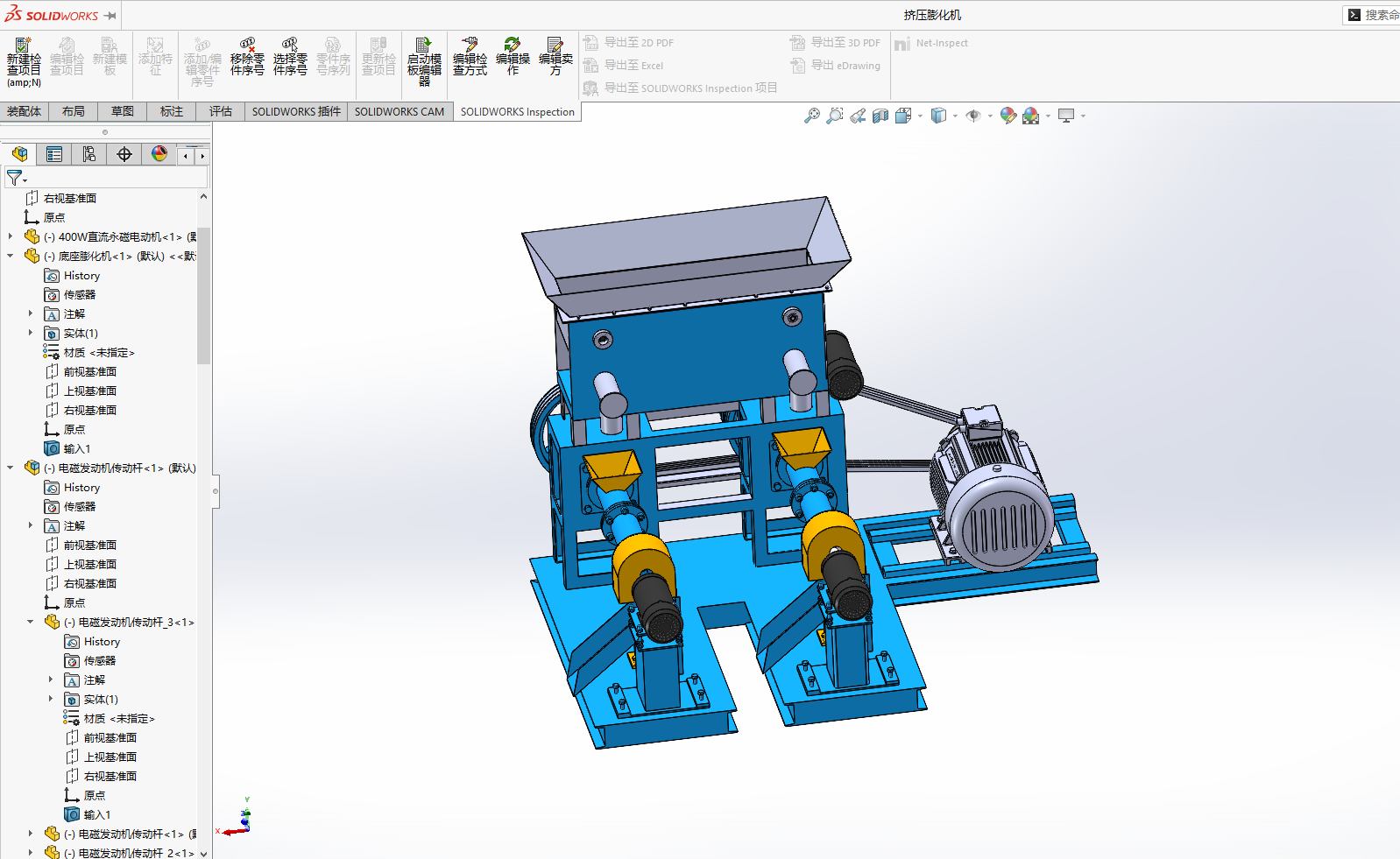Open the Display Style dropdown arrow
Viewport: 1400px width, 859px height.
955,116
